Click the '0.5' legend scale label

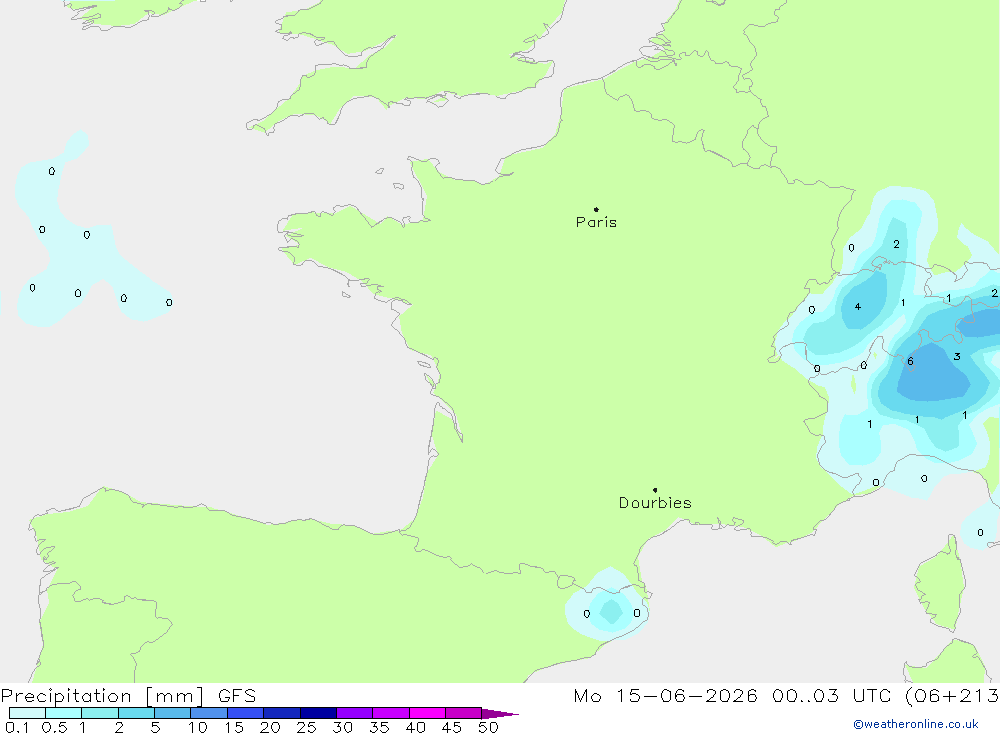pyautogui.click(x=54, y=727)
